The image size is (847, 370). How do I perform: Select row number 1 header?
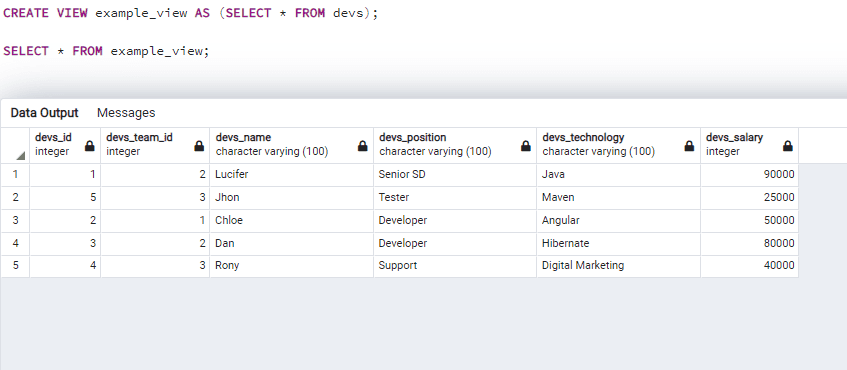click(15, 175)
